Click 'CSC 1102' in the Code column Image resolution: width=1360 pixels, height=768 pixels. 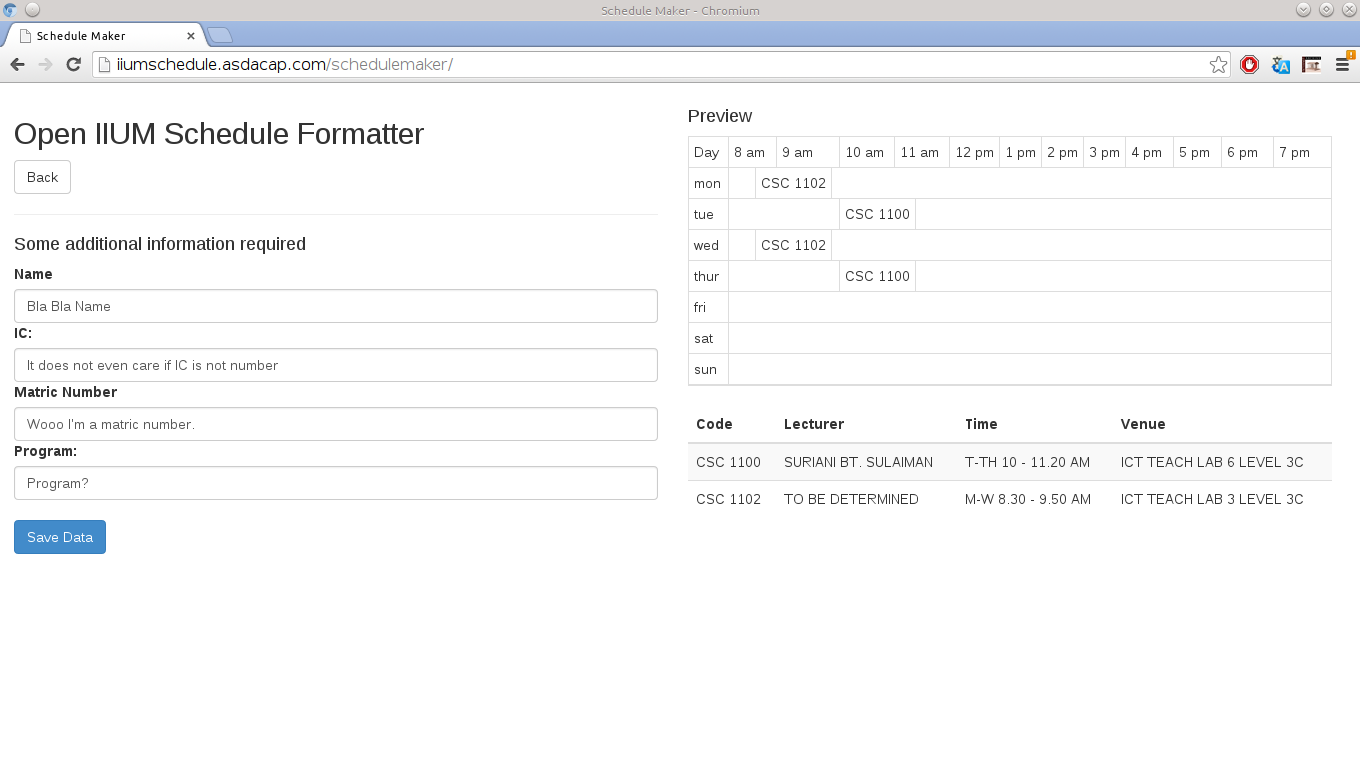728,499
